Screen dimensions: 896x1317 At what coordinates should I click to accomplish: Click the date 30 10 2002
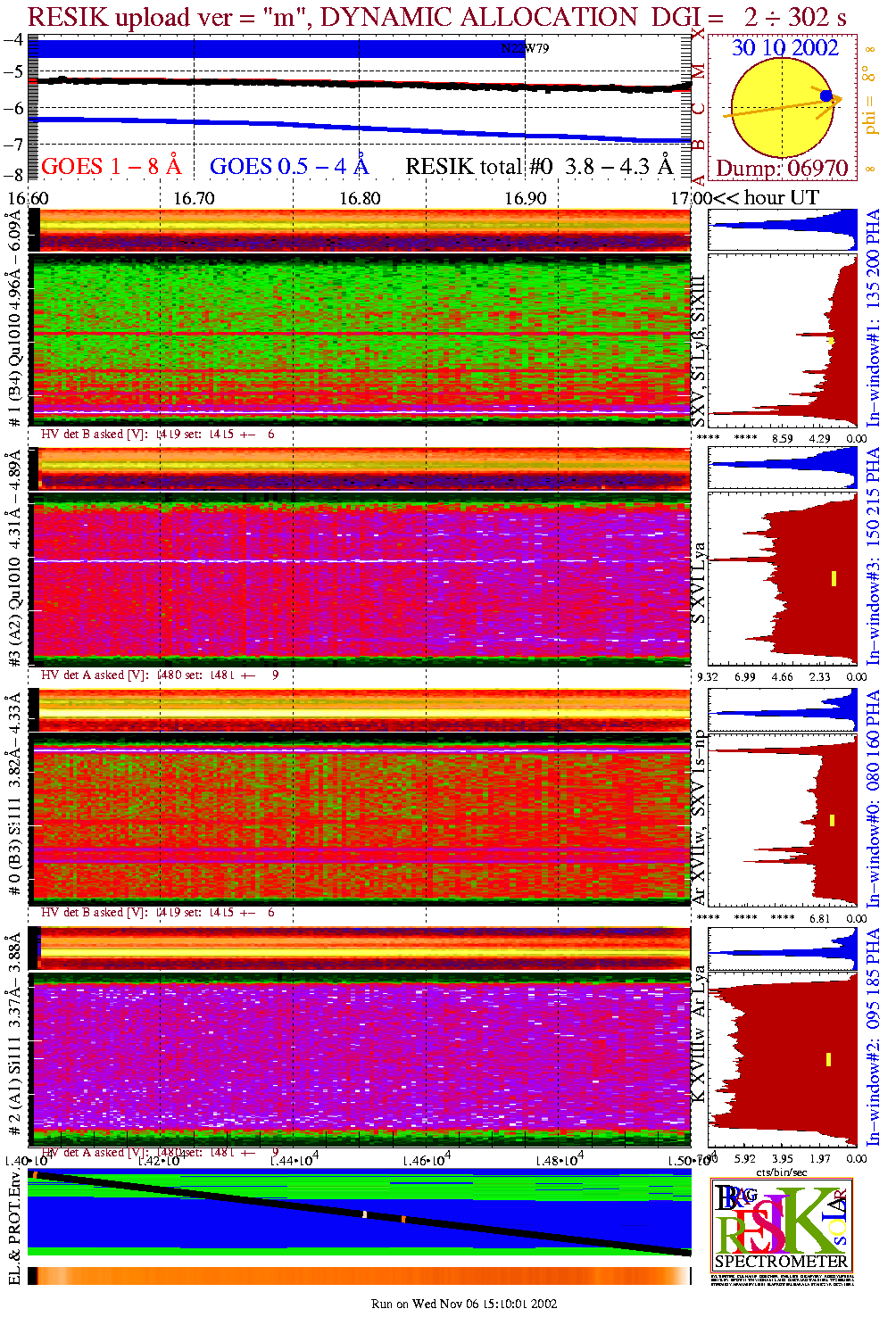click(x=784, y=48)
